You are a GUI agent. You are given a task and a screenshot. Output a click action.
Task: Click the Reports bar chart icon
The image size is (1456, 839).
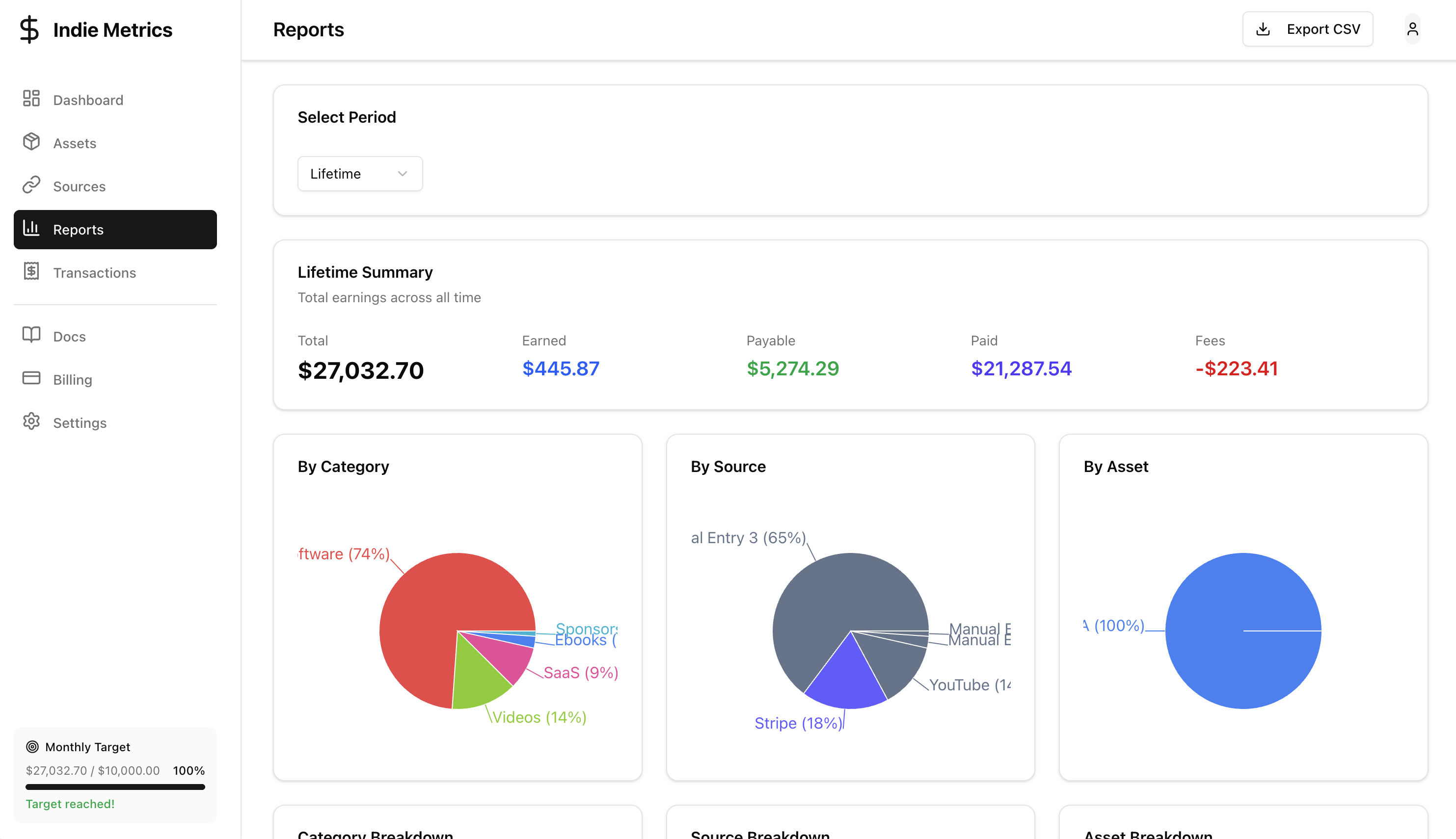[31, 229]
